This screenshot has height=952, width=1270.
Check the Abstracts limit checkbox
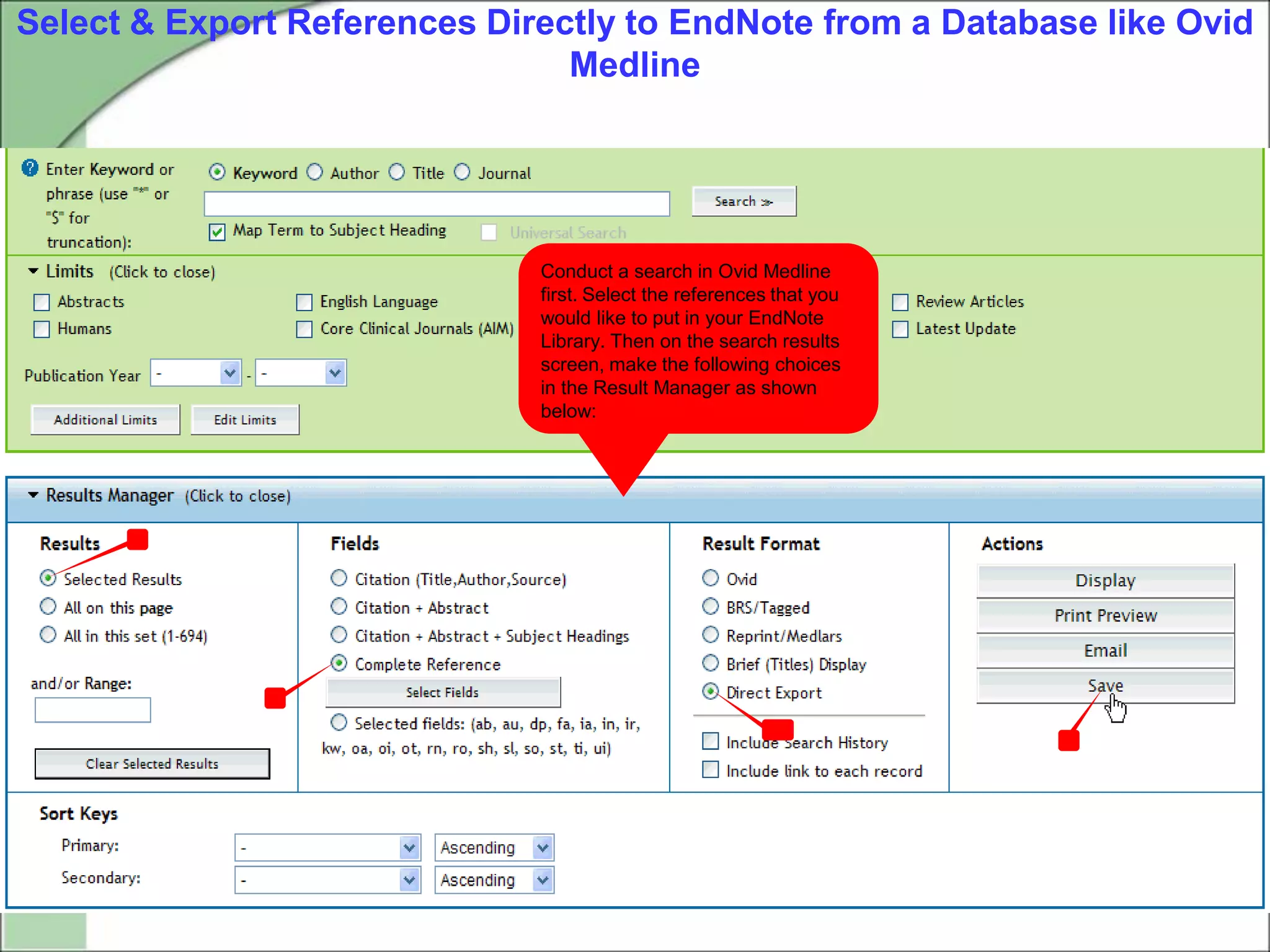tap(42, 302)
